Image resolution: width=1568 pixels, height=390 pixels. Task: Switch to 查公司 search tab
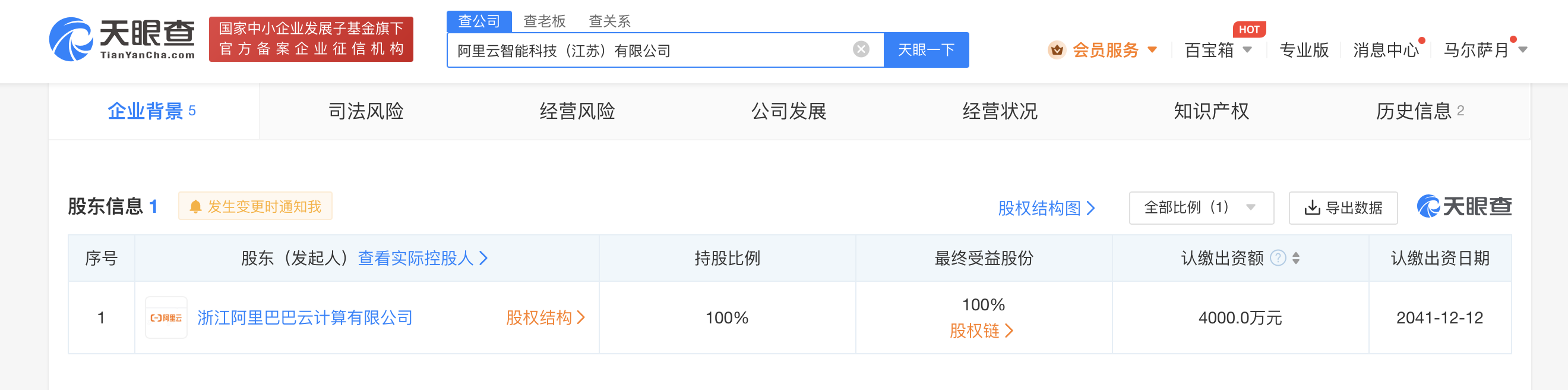click(x=479, y=21)
